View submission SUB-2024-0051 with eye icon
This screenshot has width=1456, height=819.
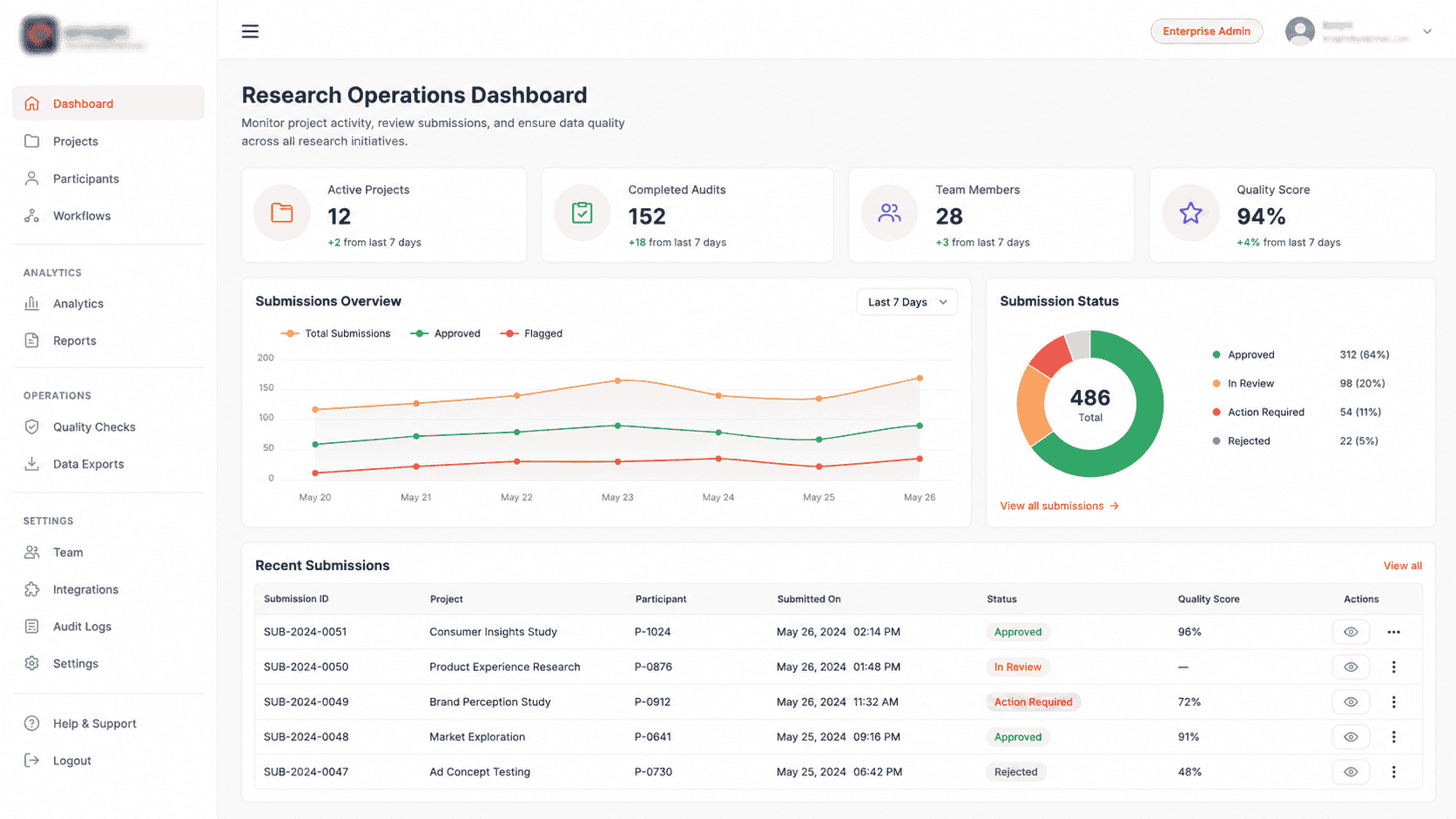[x=1351, y=632]
